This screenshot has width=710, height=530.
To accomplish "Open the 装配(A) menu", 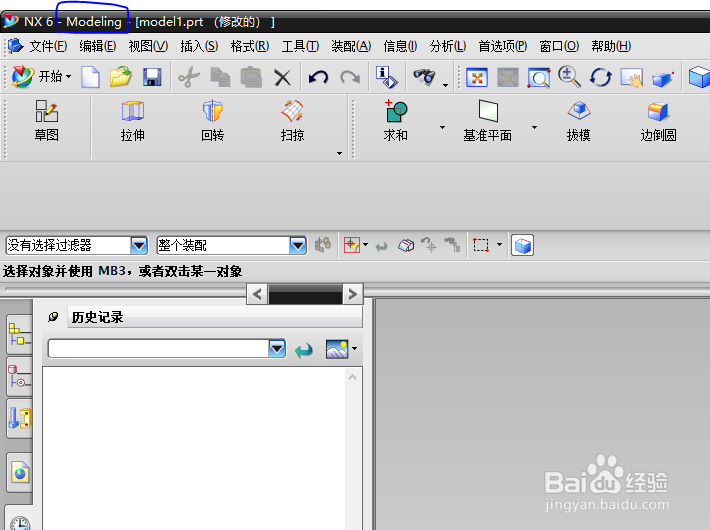I will pyautogui.click(x=351, y=46).
